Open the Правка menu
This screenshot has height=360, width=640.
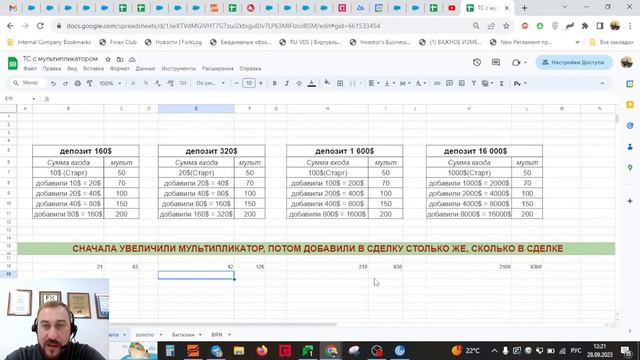(52, 69)
